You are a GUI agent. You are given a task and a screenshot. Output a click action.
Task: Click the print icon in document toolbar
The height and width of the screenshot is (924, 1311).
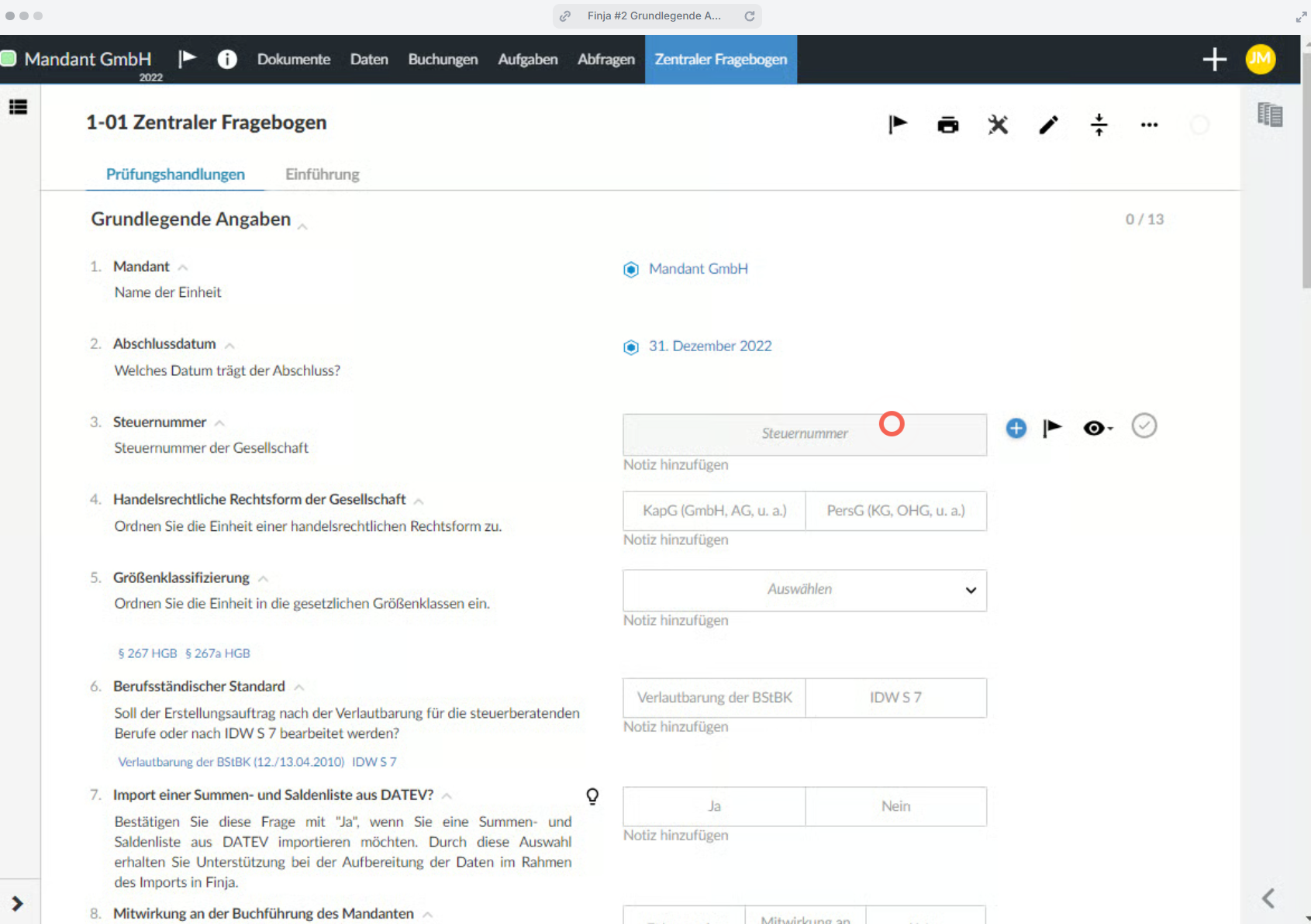pyautogui.click(x=947, y=125)
